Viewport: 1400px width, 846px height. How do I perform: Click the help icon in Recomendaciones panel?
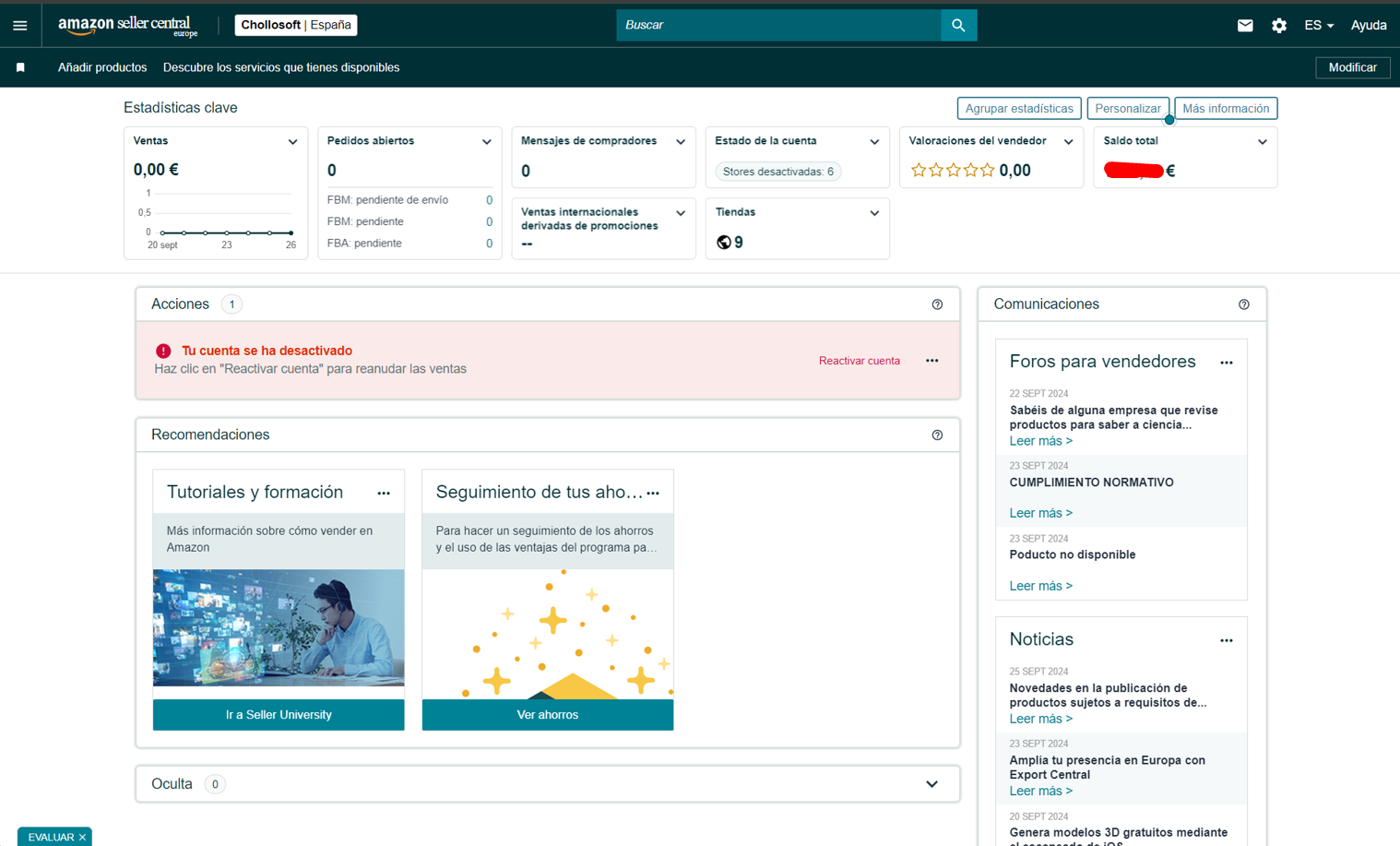point(937,435)
